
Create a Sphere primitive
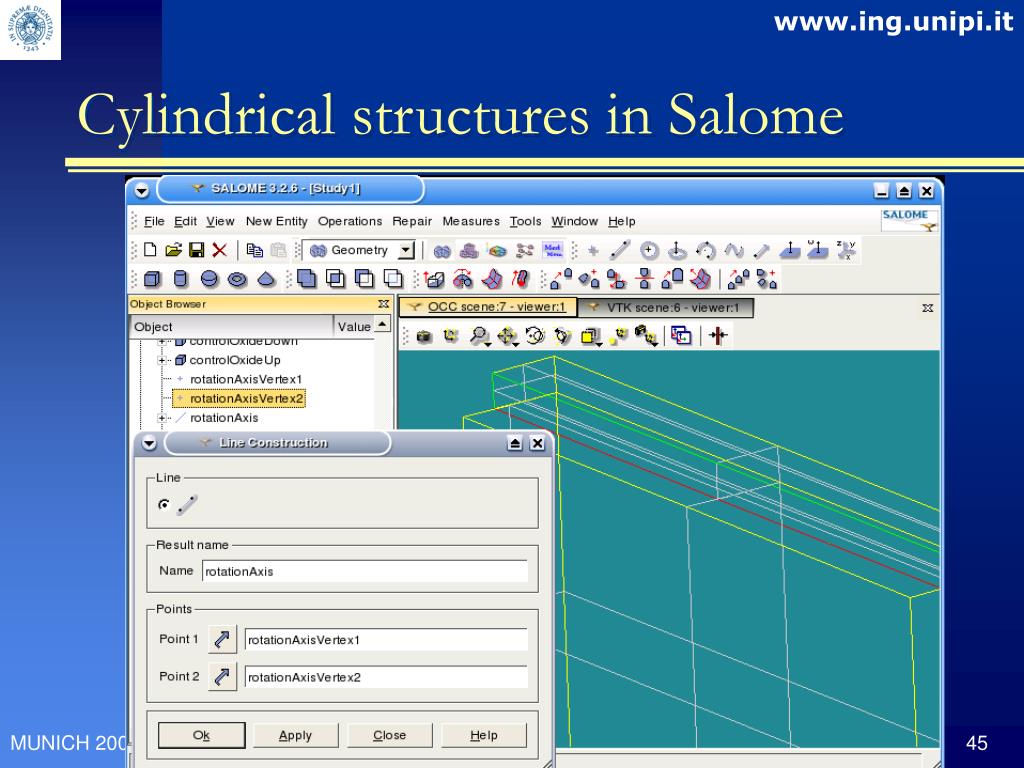click(209, 280)
